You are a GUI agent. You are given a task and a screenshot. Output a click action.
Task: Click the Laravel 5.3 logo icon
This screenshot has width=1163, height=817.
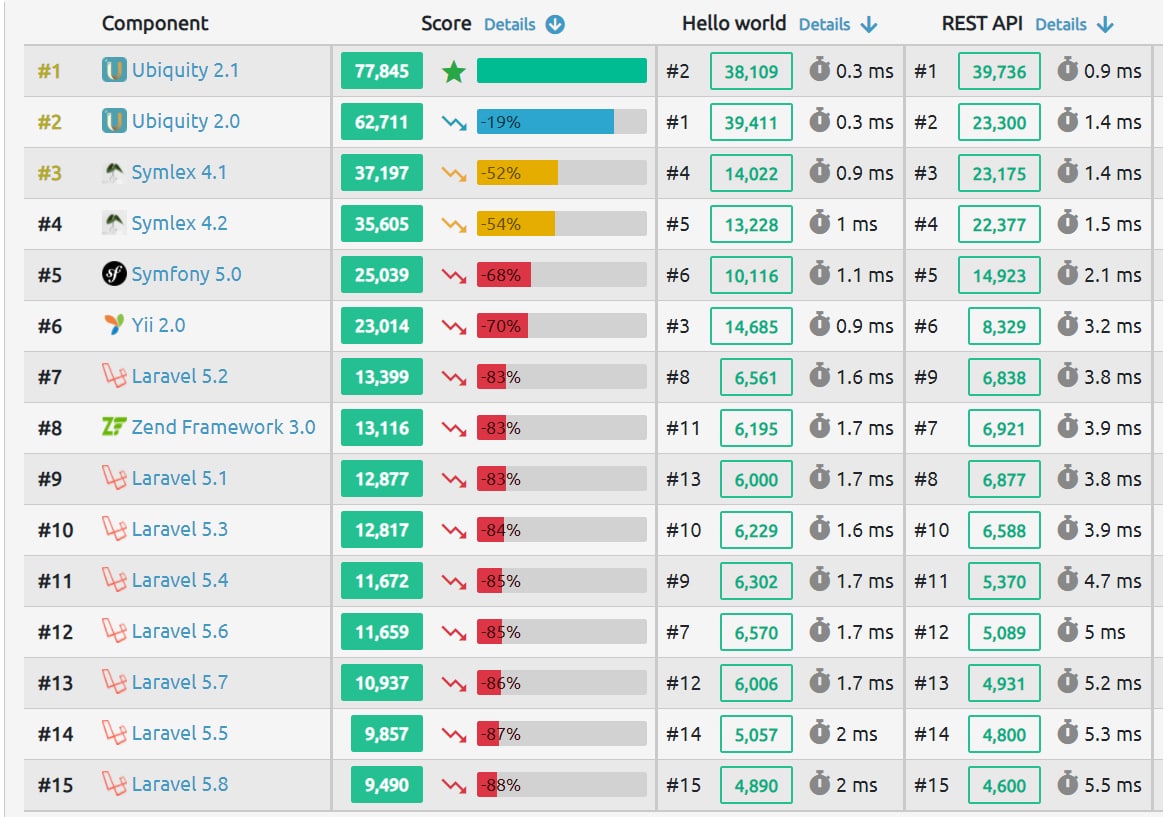(x=113, y=529)
